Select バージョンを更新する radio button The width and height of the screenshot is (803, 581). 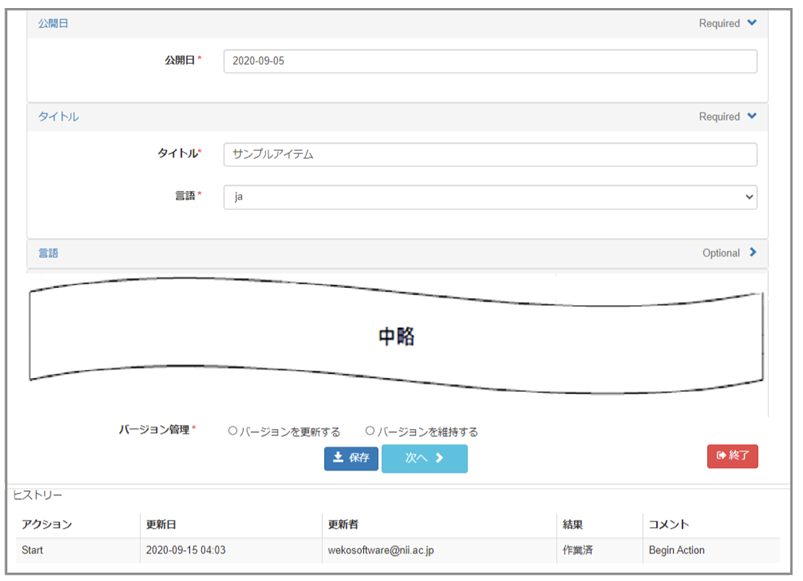point(233,431)
